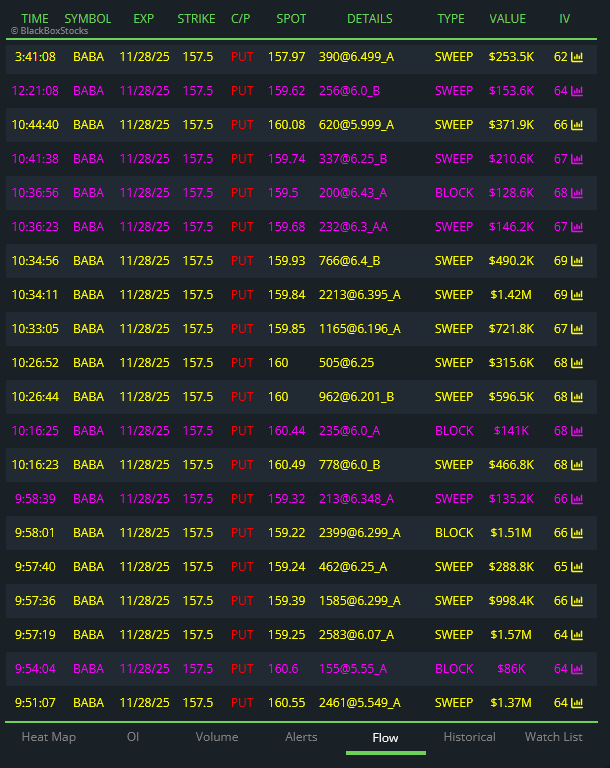Open IV chart icon for 12:21:08 row
610x768 pixels.
pyautogui.click(x=577, y=91)
